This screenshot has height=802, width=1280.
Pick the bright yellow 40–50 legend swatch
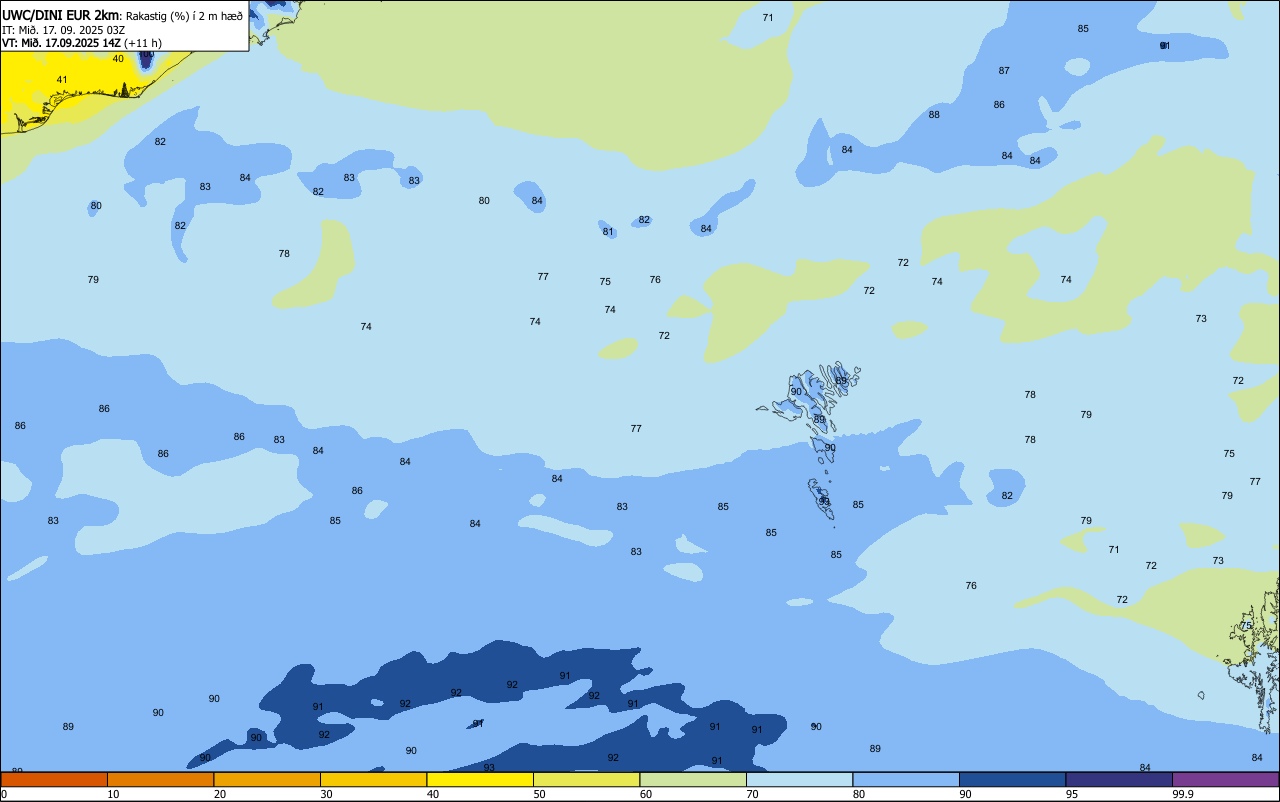[x=480, y=779]
